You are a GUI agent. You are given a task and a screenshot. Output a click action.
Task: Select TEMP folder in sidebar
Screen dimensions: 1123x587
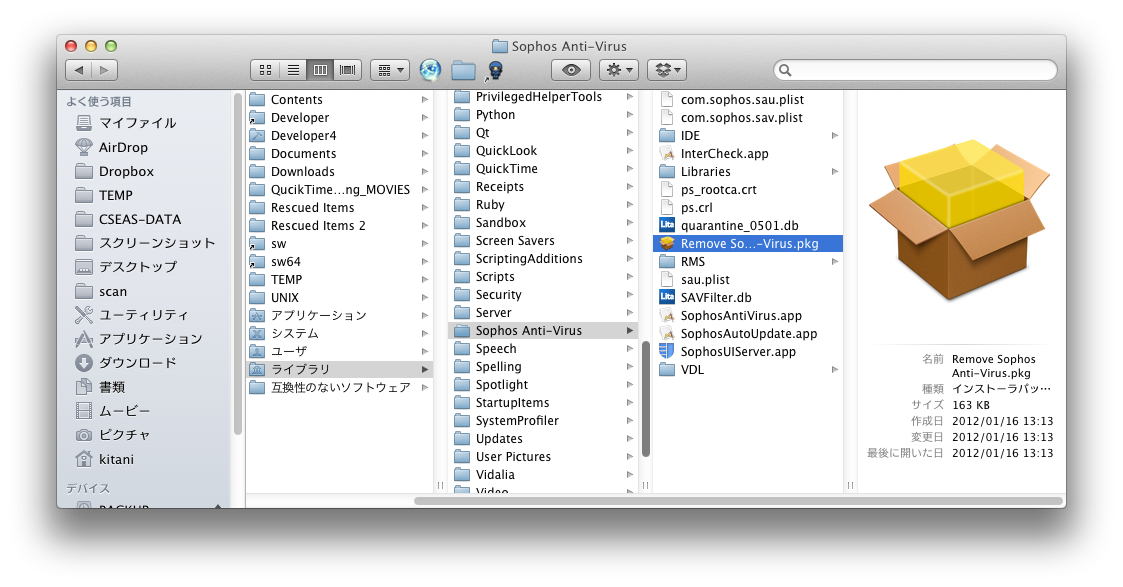click(x=115, y=195)
